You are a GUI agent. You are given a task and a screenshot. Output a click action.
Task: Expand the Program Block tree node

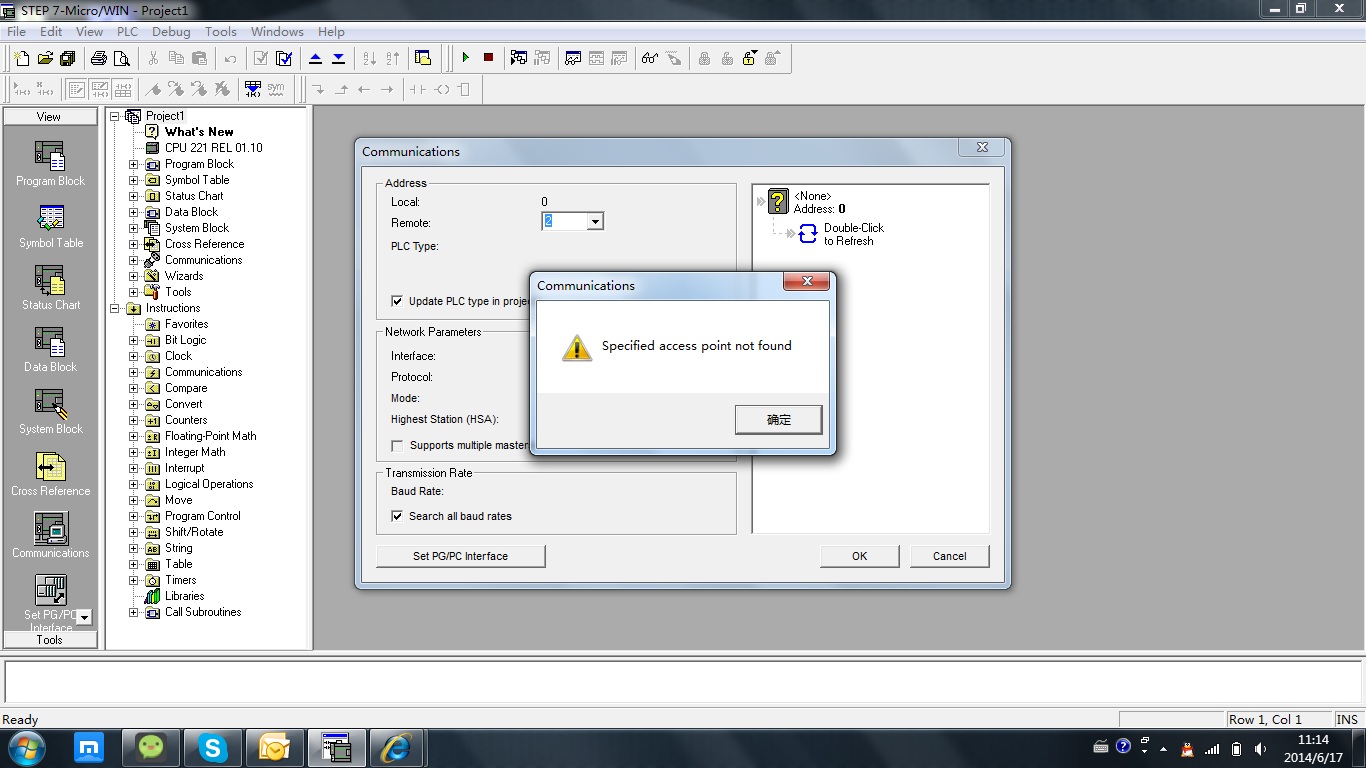point(133,164)
